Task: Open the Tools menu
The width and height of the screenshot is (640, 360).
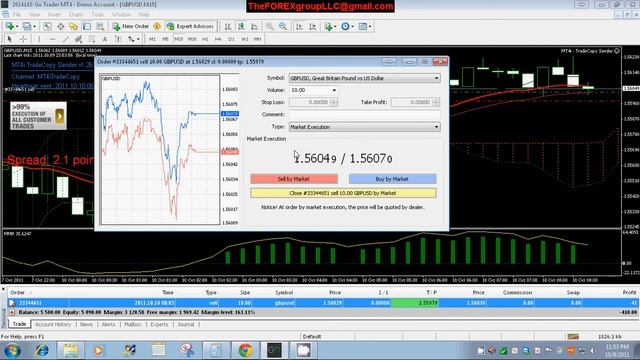Action: tap(98, 14)
